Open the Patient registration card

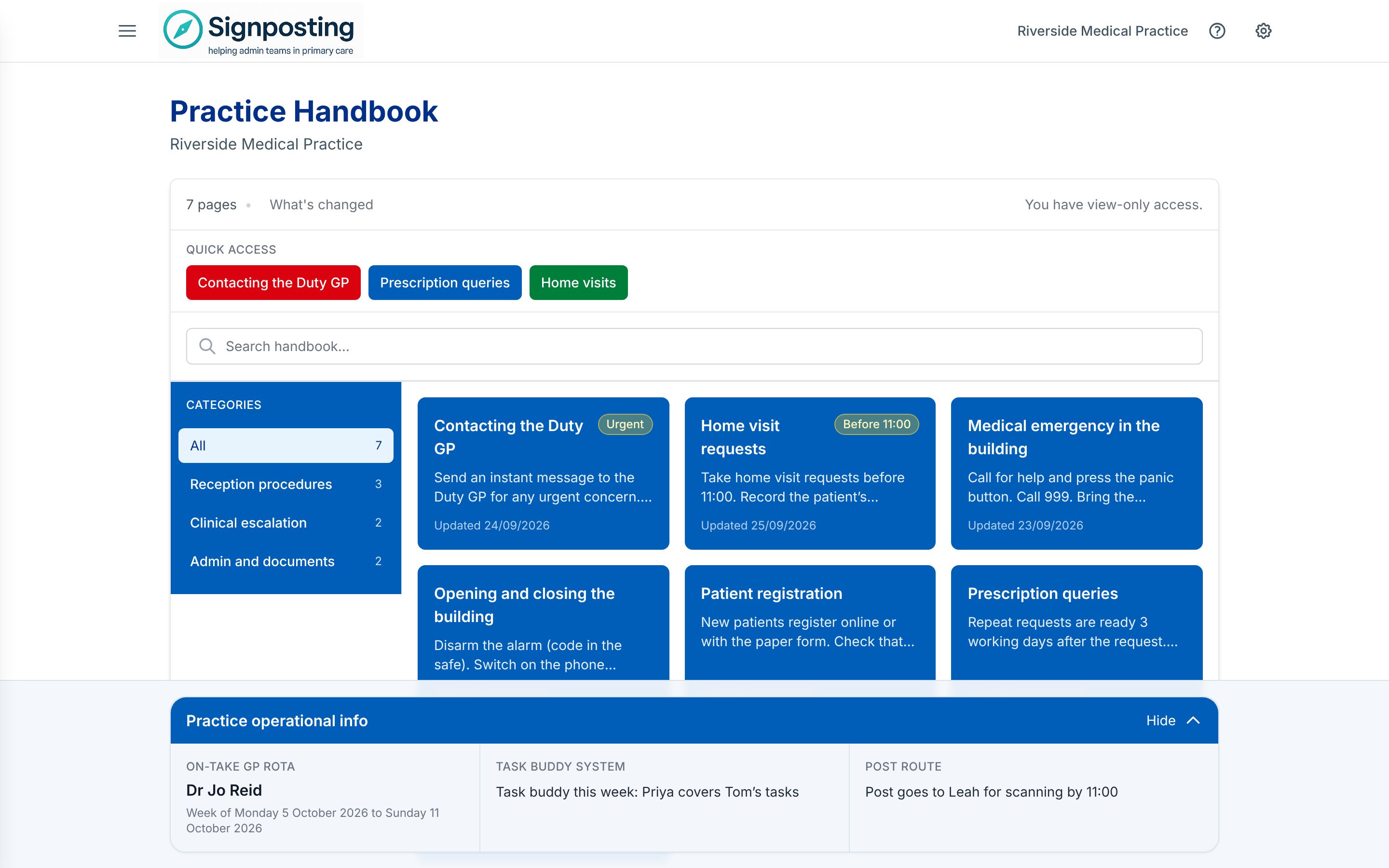[810, 623]
